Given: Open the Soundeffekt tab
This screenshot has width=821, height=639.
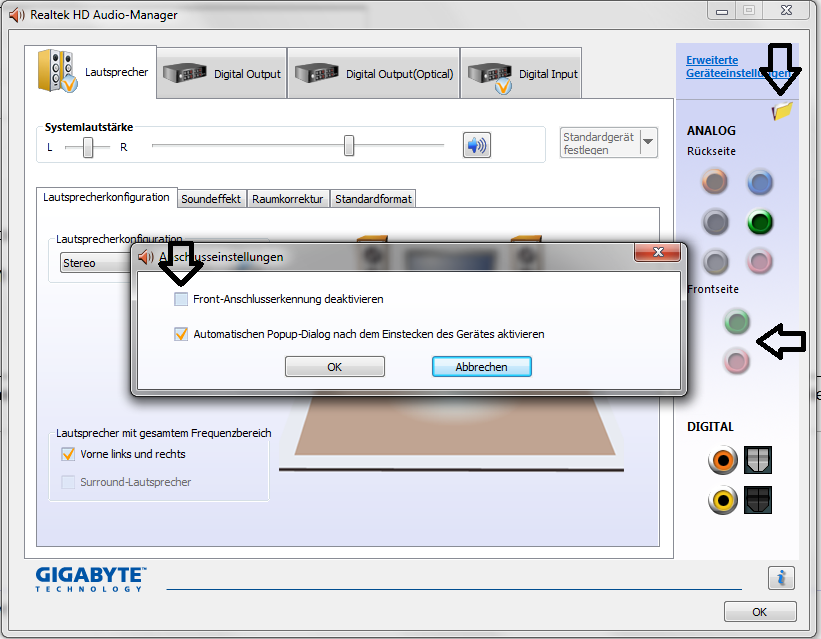Looking at the screenshot, I should (211, 199).
